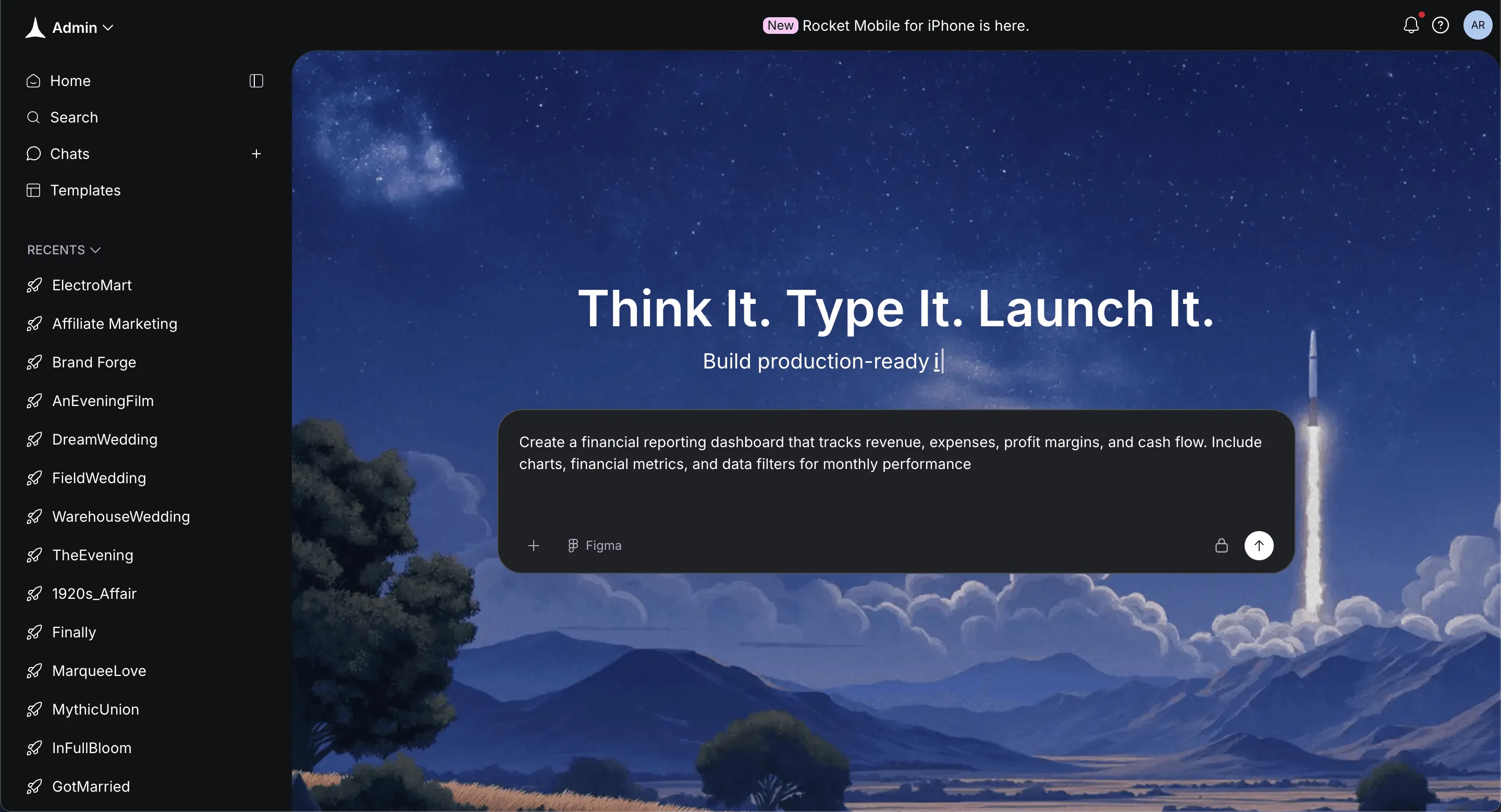Collapse the sidebar with the panel icon

(x=256, y=80)
